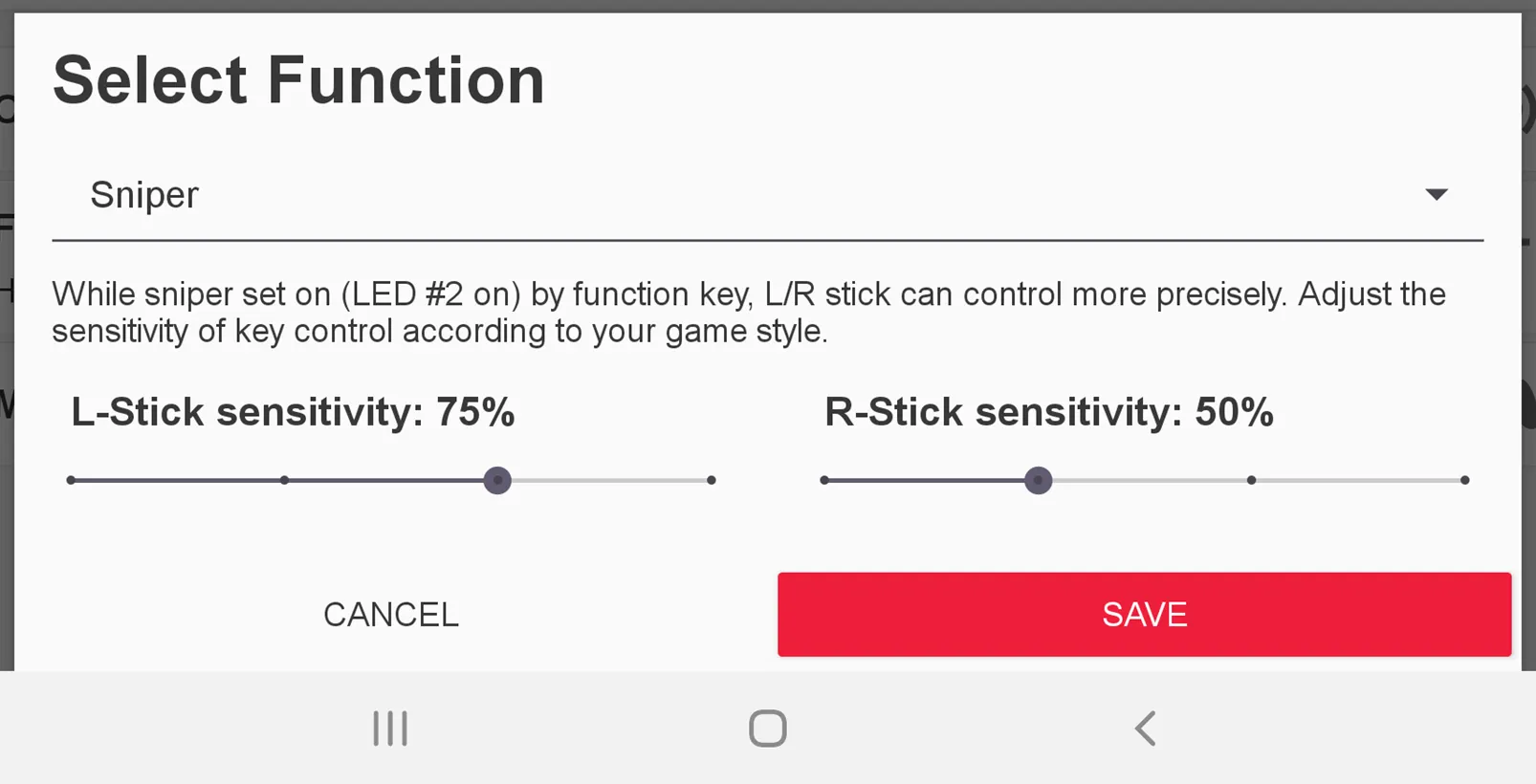The height and width of the screenshot is (784, 1536).
Task: Click the R-Stick sensitivity slider handle
Action: pyautogui.click(x=1038, y=480)
